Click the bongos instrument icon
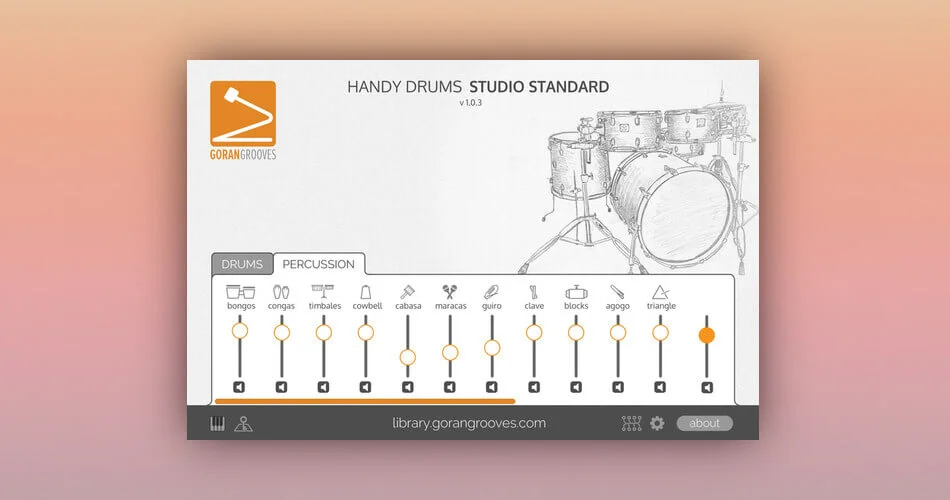This screenshot has width=950, height=500. [x=241, y=292]
